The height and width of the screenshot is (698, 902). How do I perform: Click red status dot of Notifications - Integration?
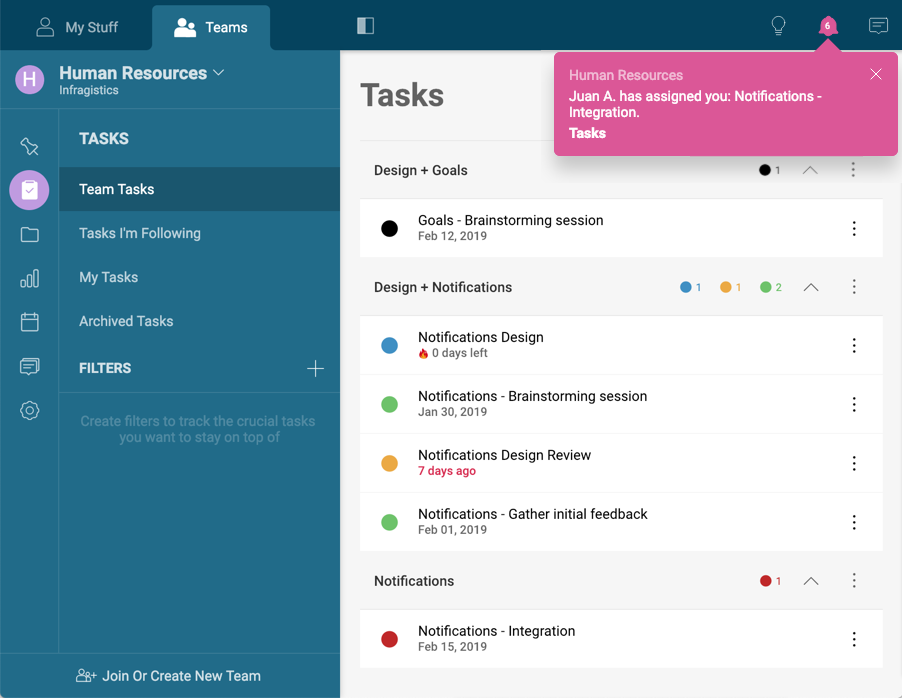[x=390, y=639]
